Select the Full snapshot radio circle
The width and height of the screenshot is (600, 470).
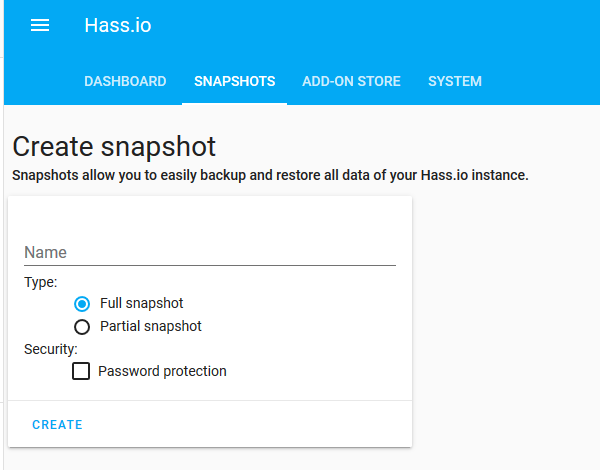click(82, 304)
